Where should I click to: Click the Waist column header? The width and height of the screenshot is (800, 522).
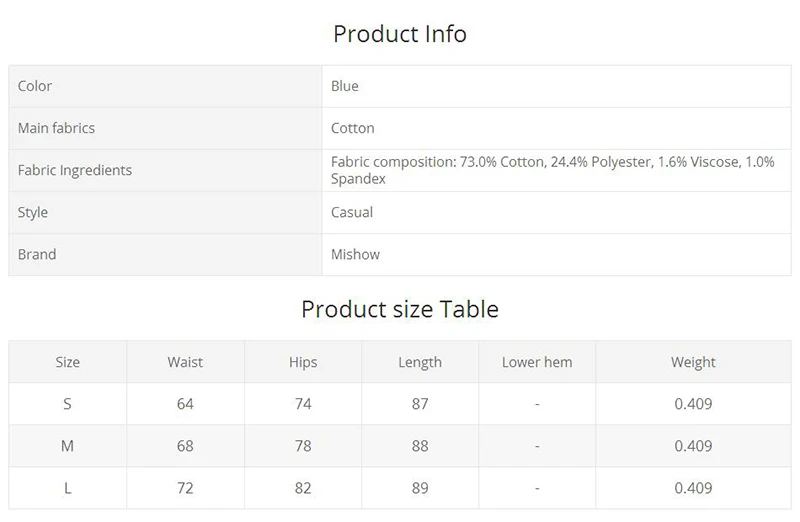click(185, 362)
